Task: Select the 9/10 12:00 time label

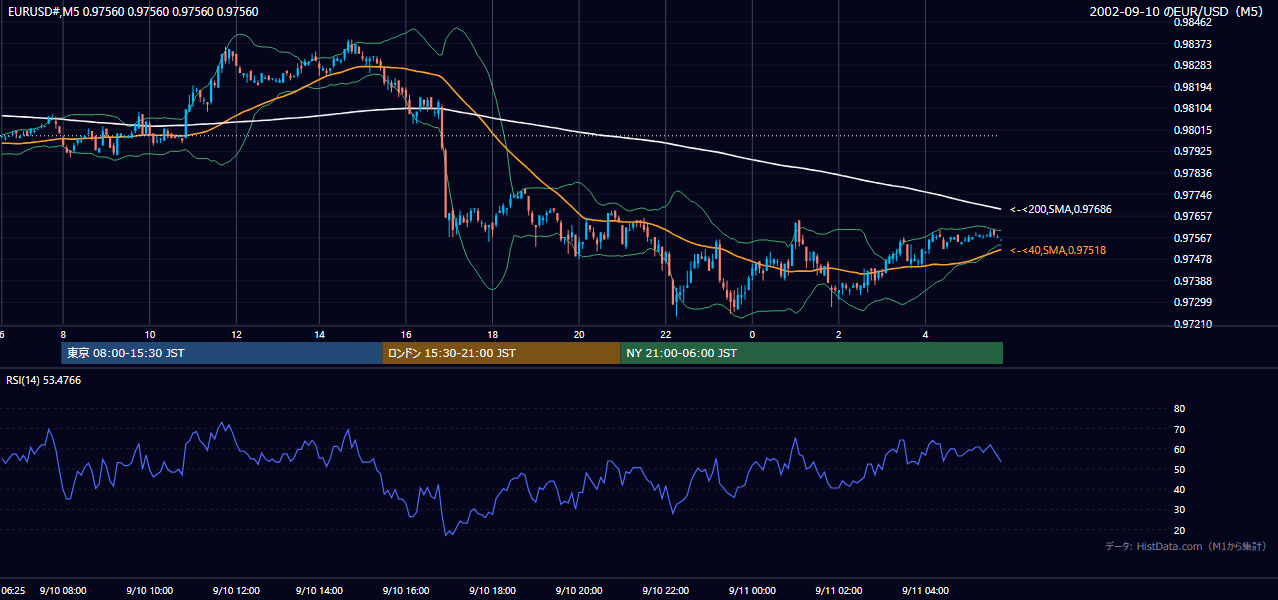Action: click(236, 590)
